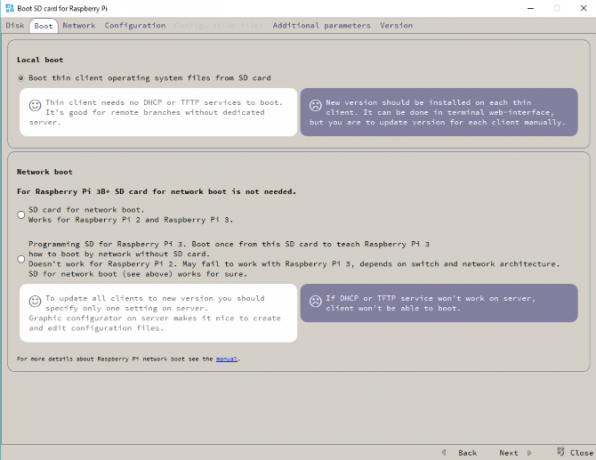596x460 pixels.
Task: Open the Additional parameters tab
Action: pyautogui.click(x=321, y=25)
